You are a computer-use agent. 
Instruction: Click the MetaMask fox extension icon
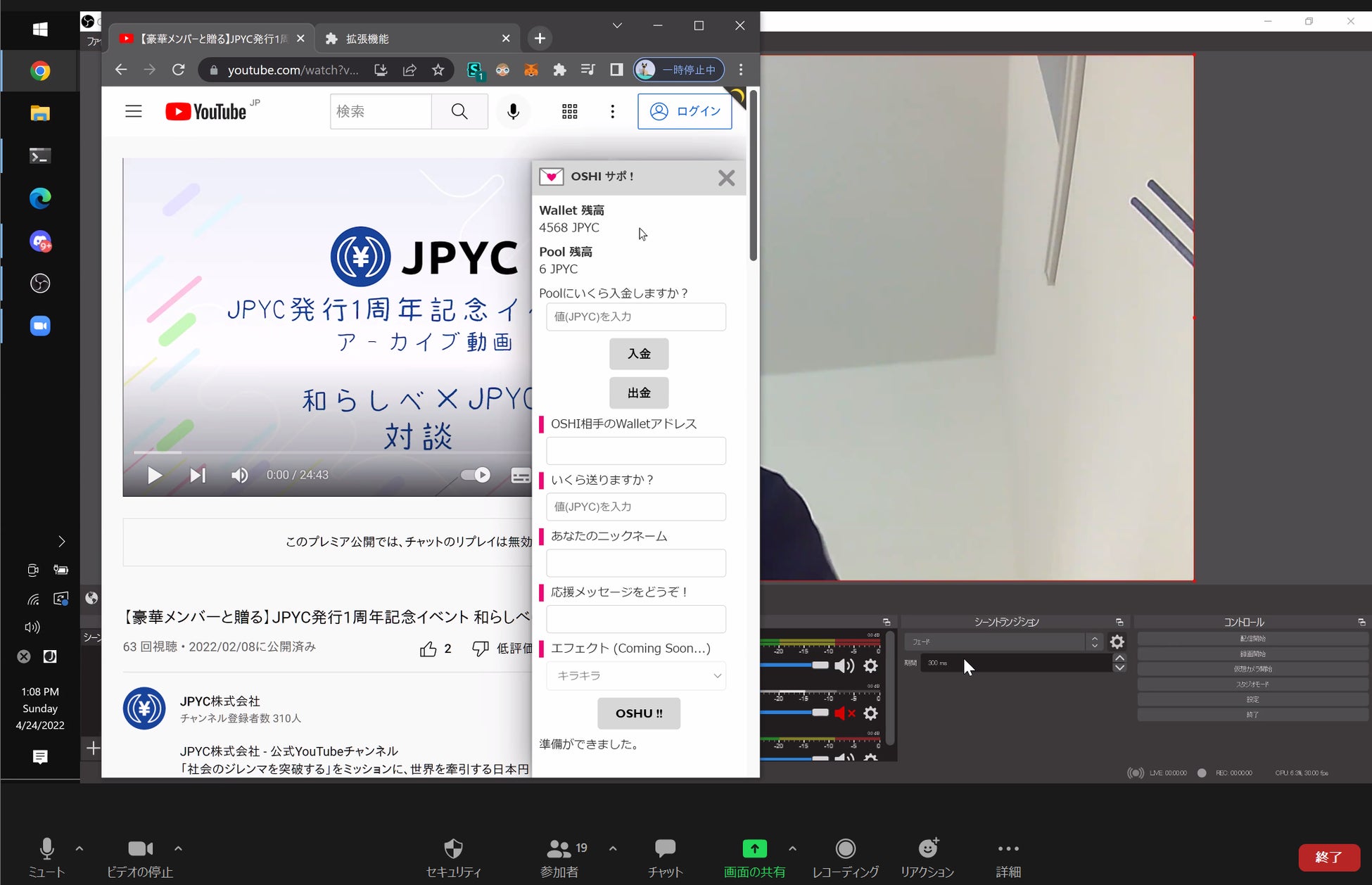pyautogui.click(x=531, y=70)
